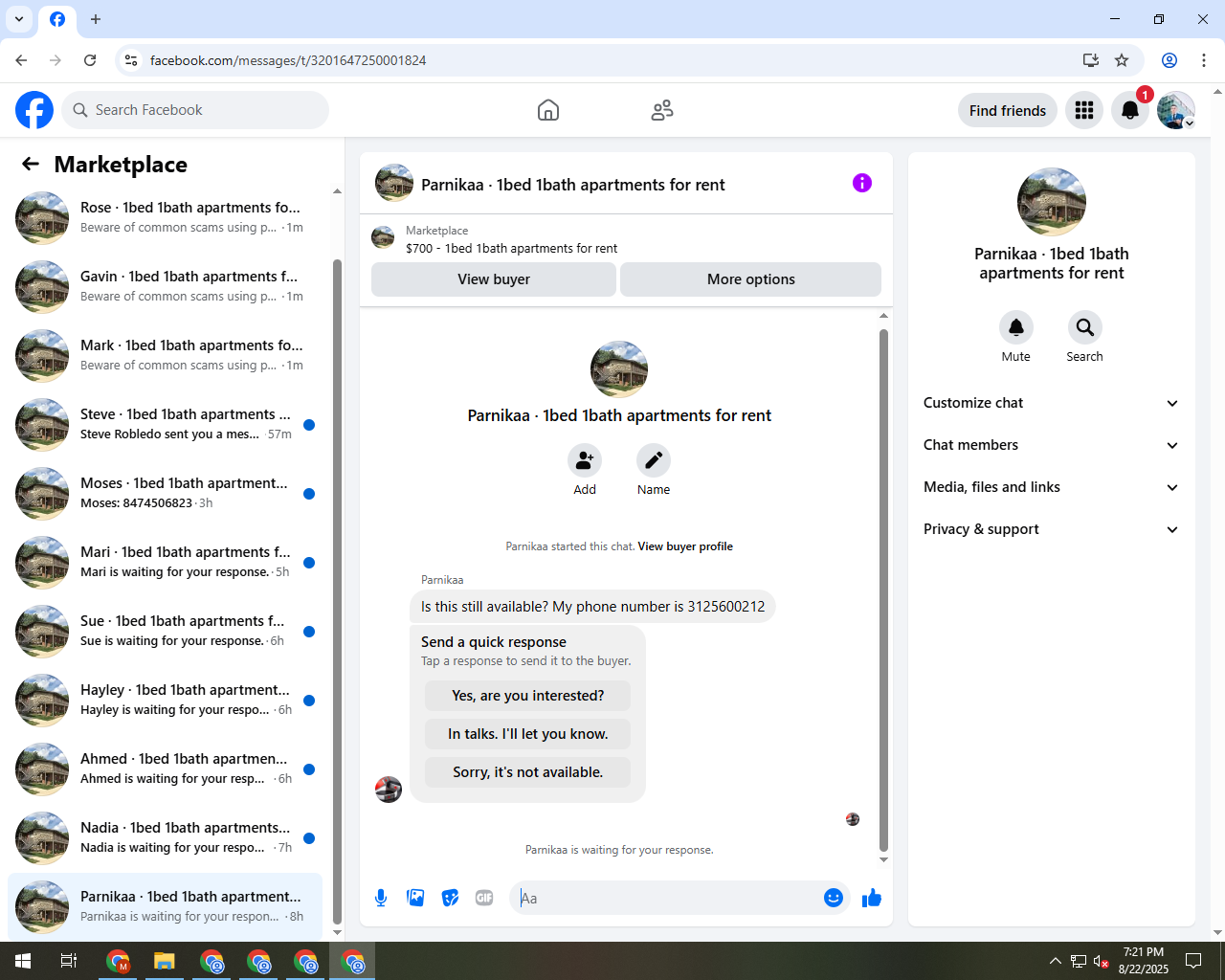
Task: Click the Search Facebook field
Action: (x=195, y=110)
